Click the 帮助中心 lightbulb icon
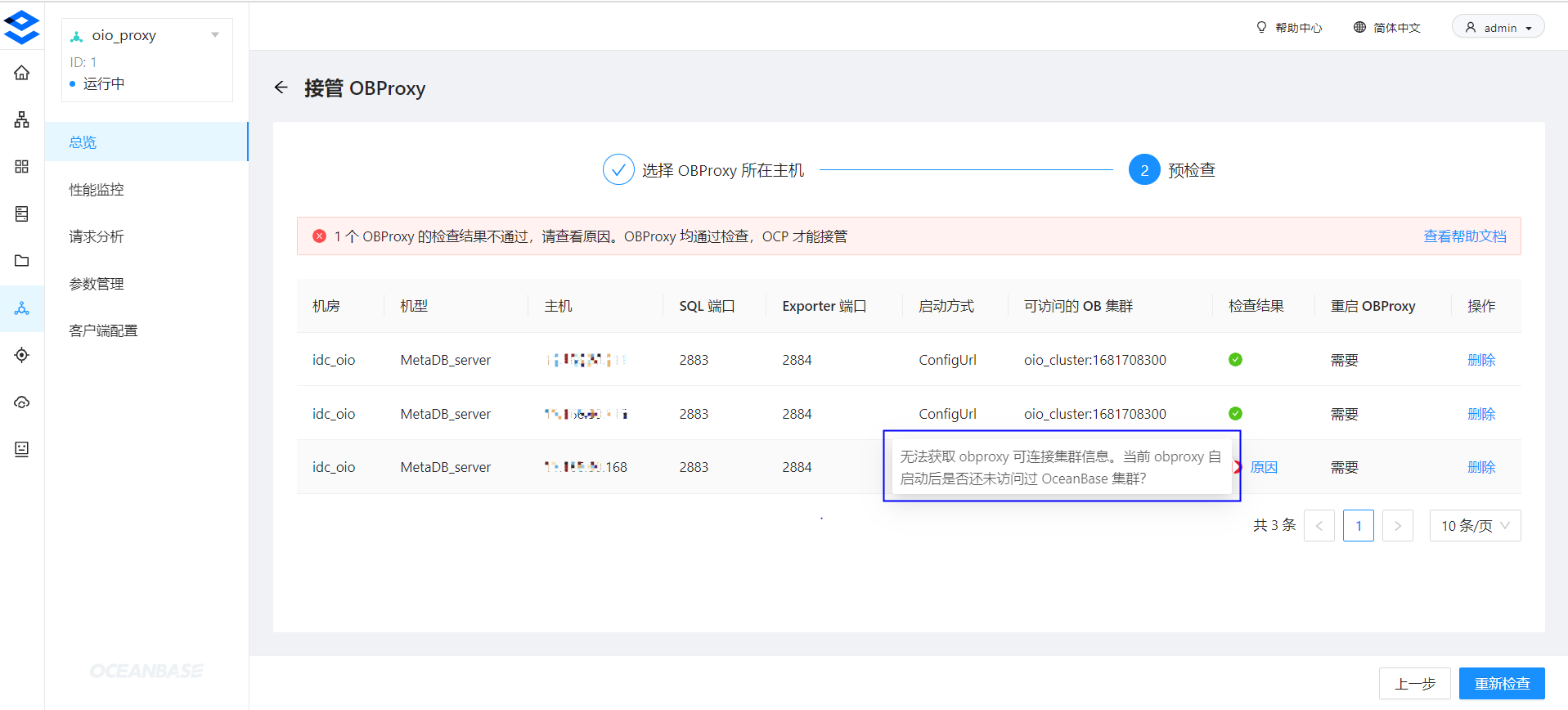Screen dimensions: 1568x710 [x=1261, y=27]
